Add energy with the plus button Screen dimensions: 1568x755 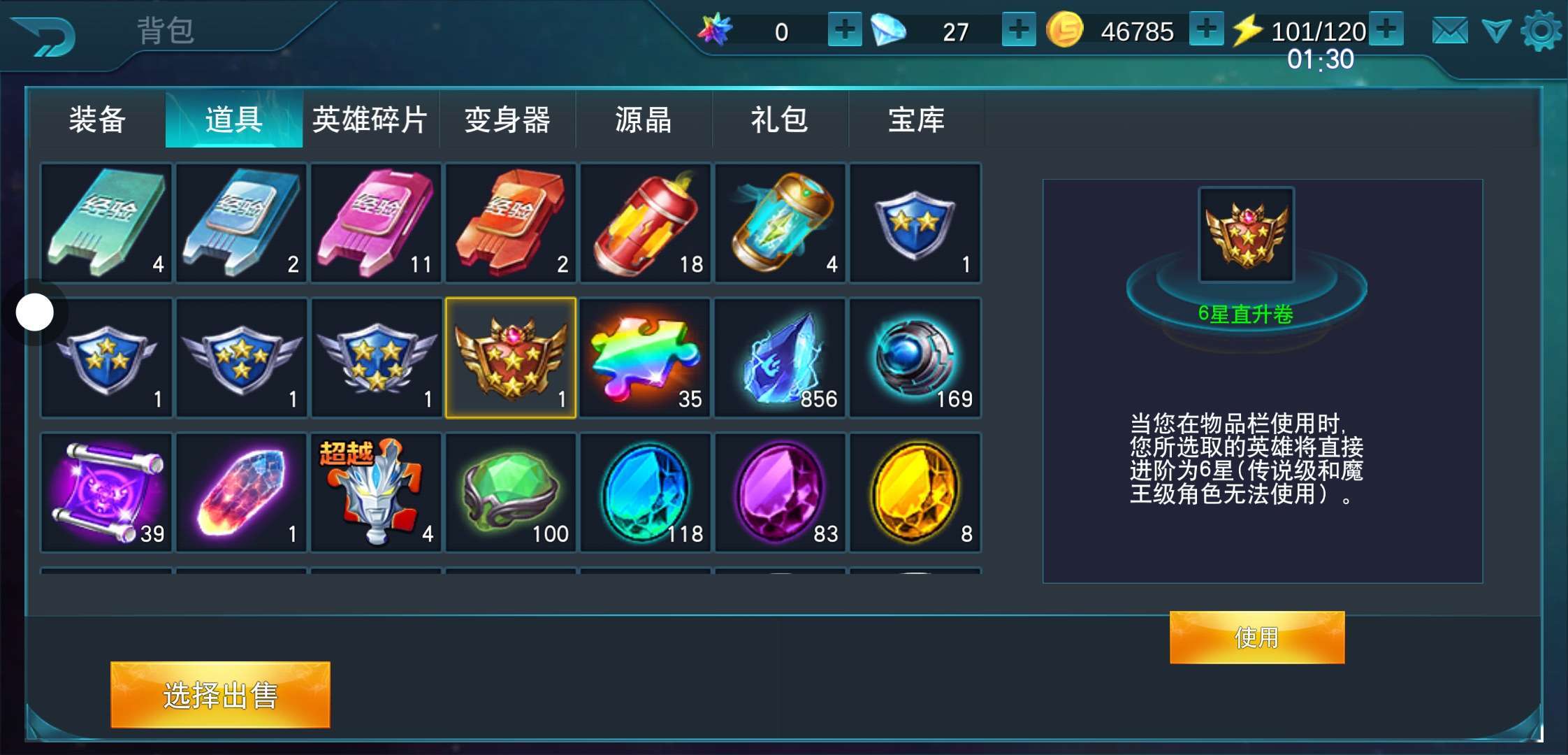1386,29
